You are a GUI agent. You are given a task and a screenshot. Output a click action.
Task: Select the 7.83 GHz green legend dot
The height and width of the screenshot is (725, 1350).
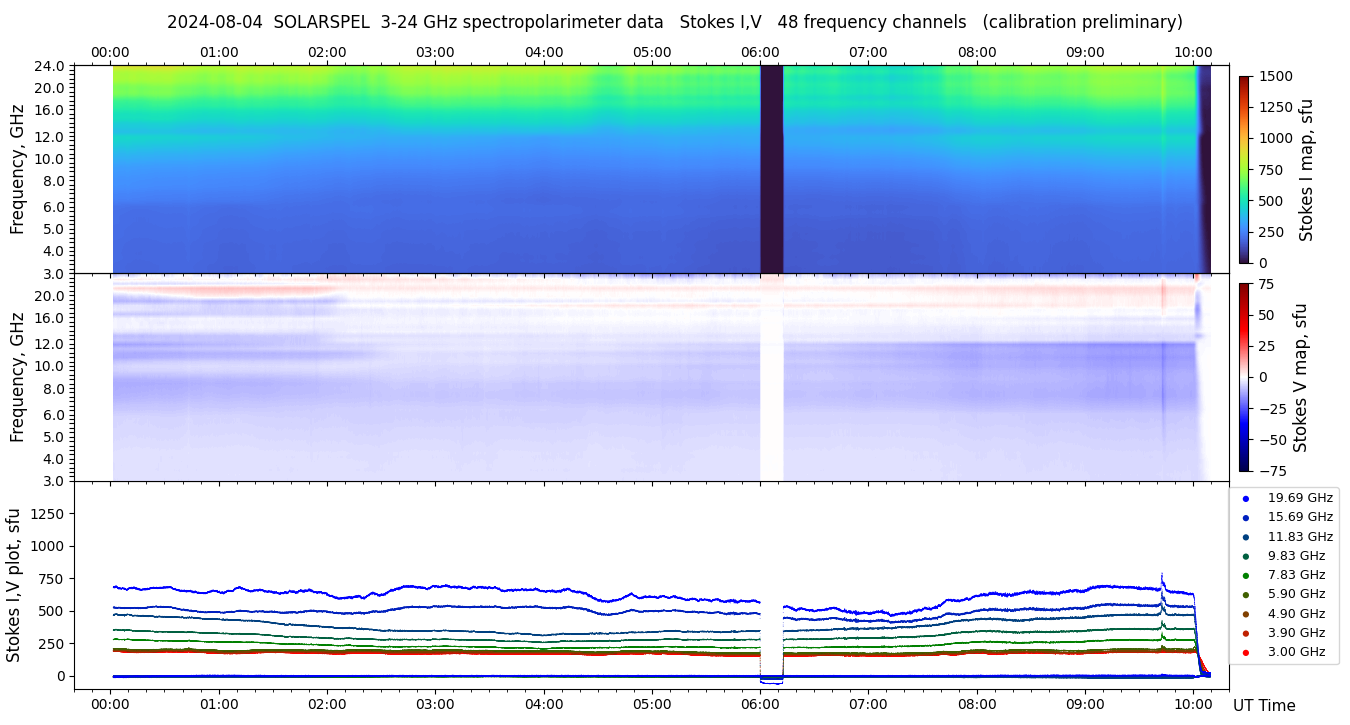coord(1246,575)
